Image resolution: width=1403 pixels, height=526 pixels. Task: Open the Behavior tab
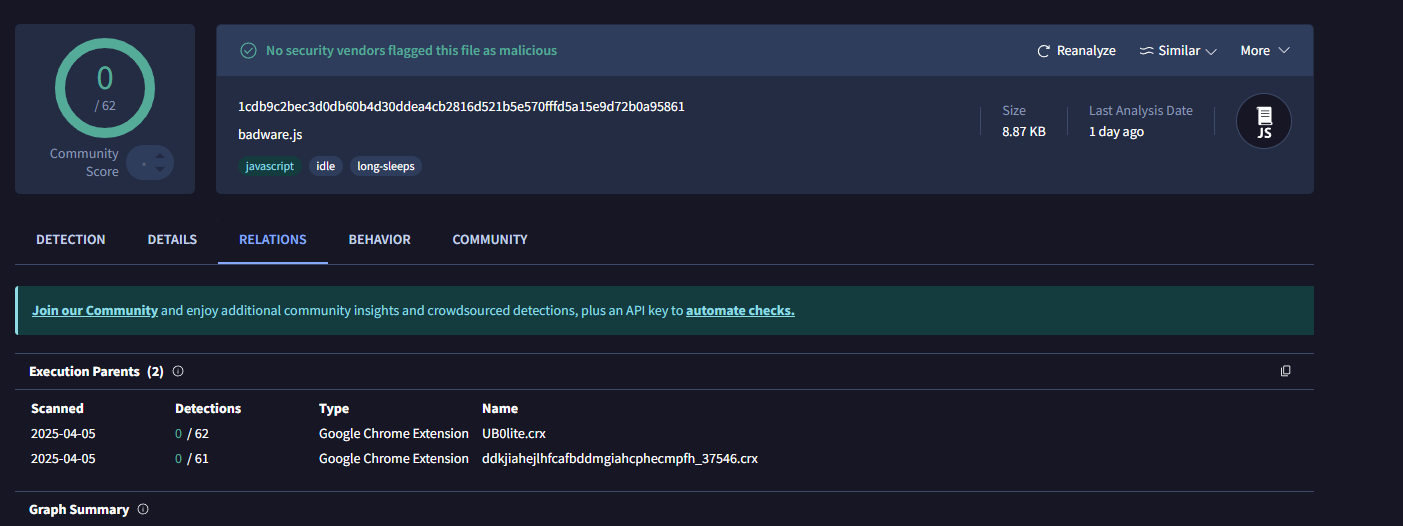coord(379,240)
